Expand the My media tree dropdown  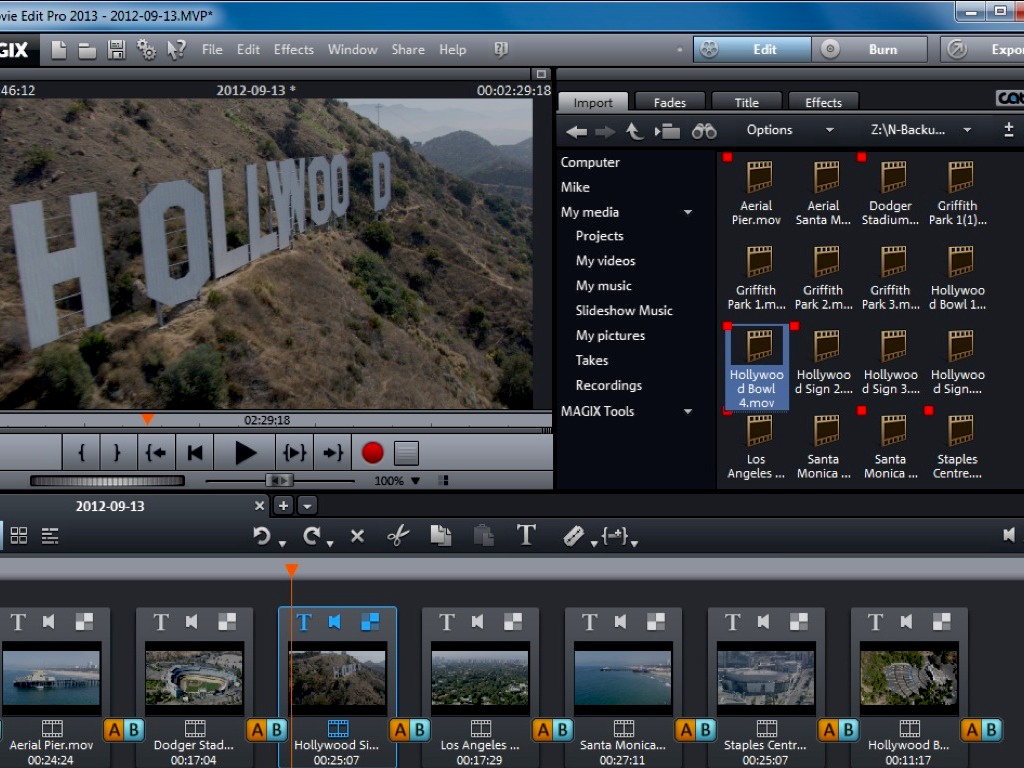(x=688, y=212)
